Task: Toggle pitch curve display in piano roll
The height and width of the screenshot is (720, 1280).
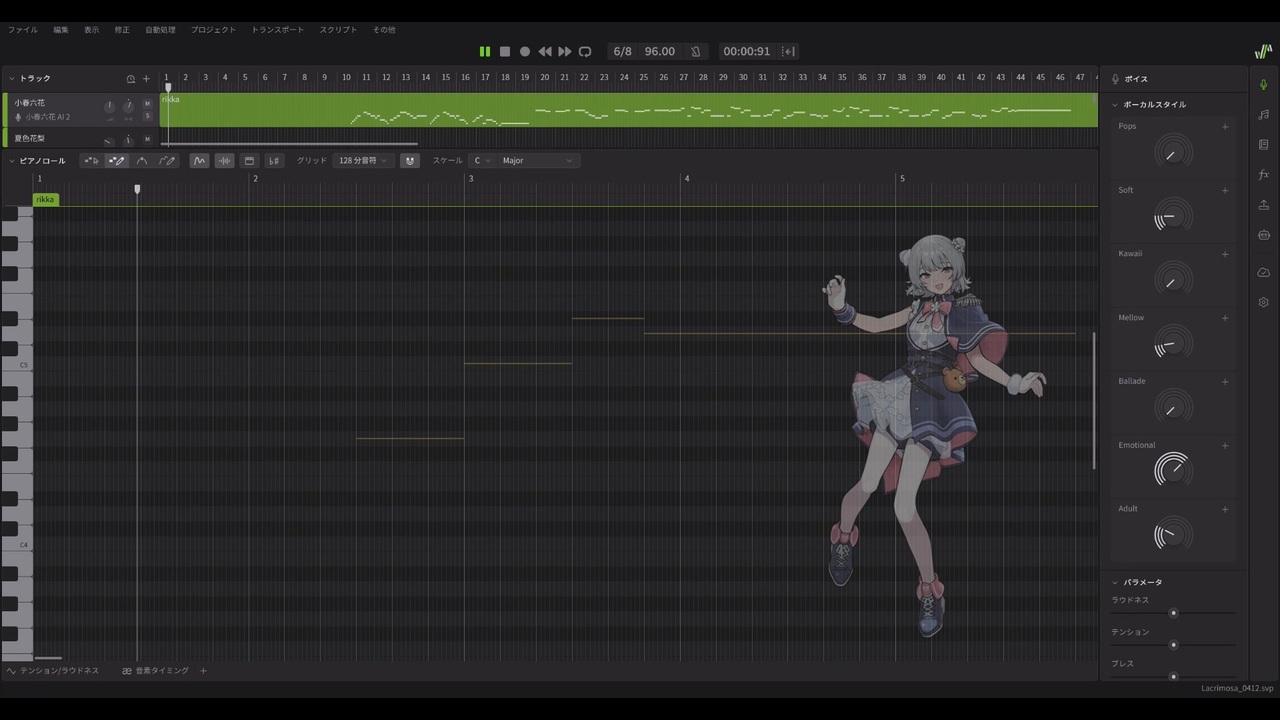Action: click(199, 161)
